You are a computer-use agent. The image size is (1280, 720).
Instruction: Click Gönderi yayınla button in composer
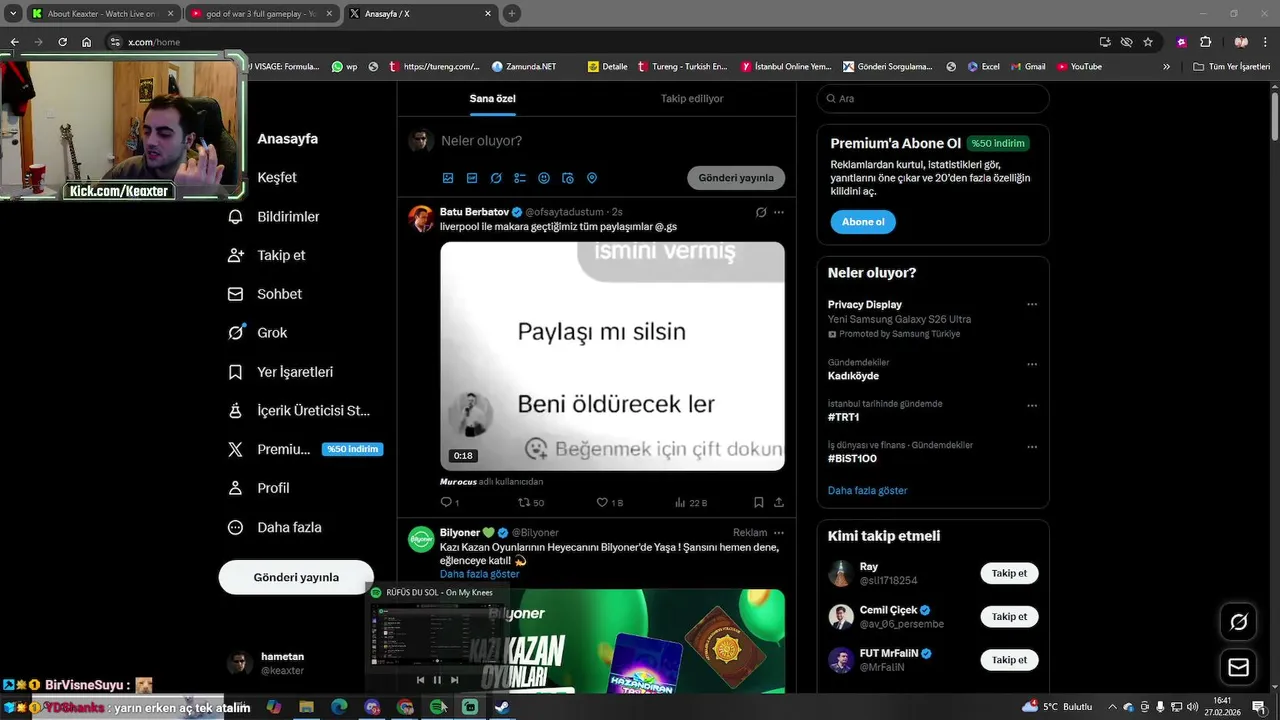pyautogui.click(x=736, y=178)
